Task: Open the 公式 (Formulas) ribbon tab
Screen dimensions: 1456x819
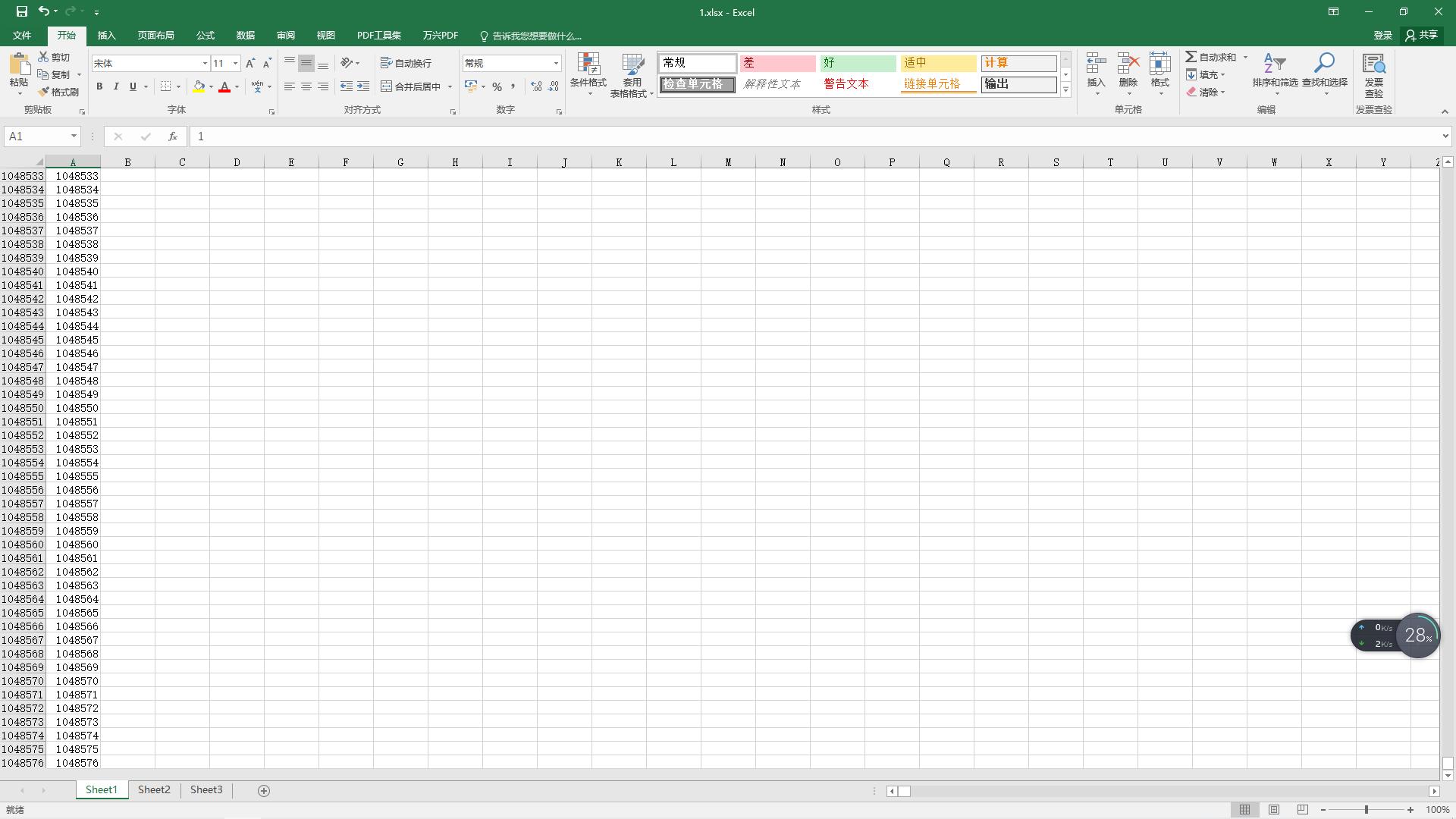Action: coord(205,36)
